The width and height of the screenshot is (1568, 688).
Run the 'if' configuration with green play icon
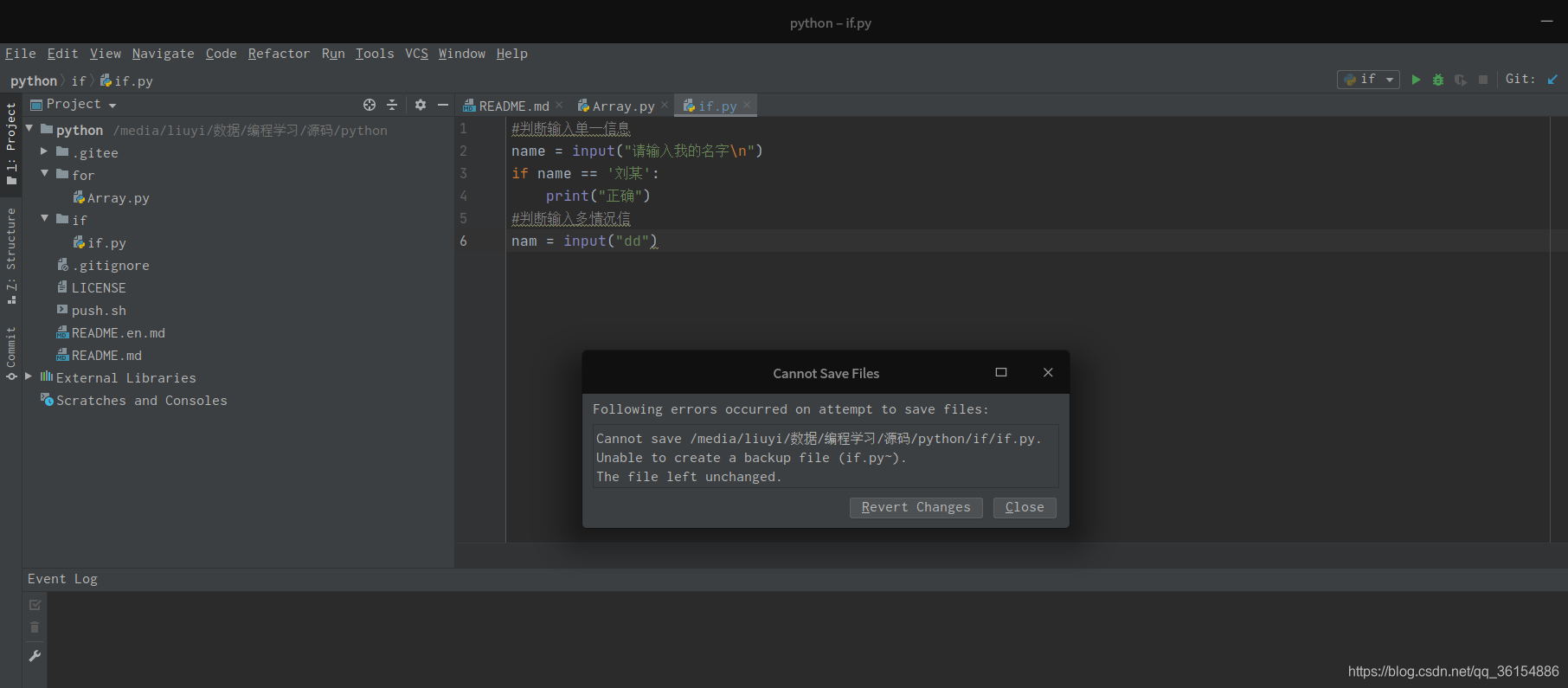click(1416, 80)
